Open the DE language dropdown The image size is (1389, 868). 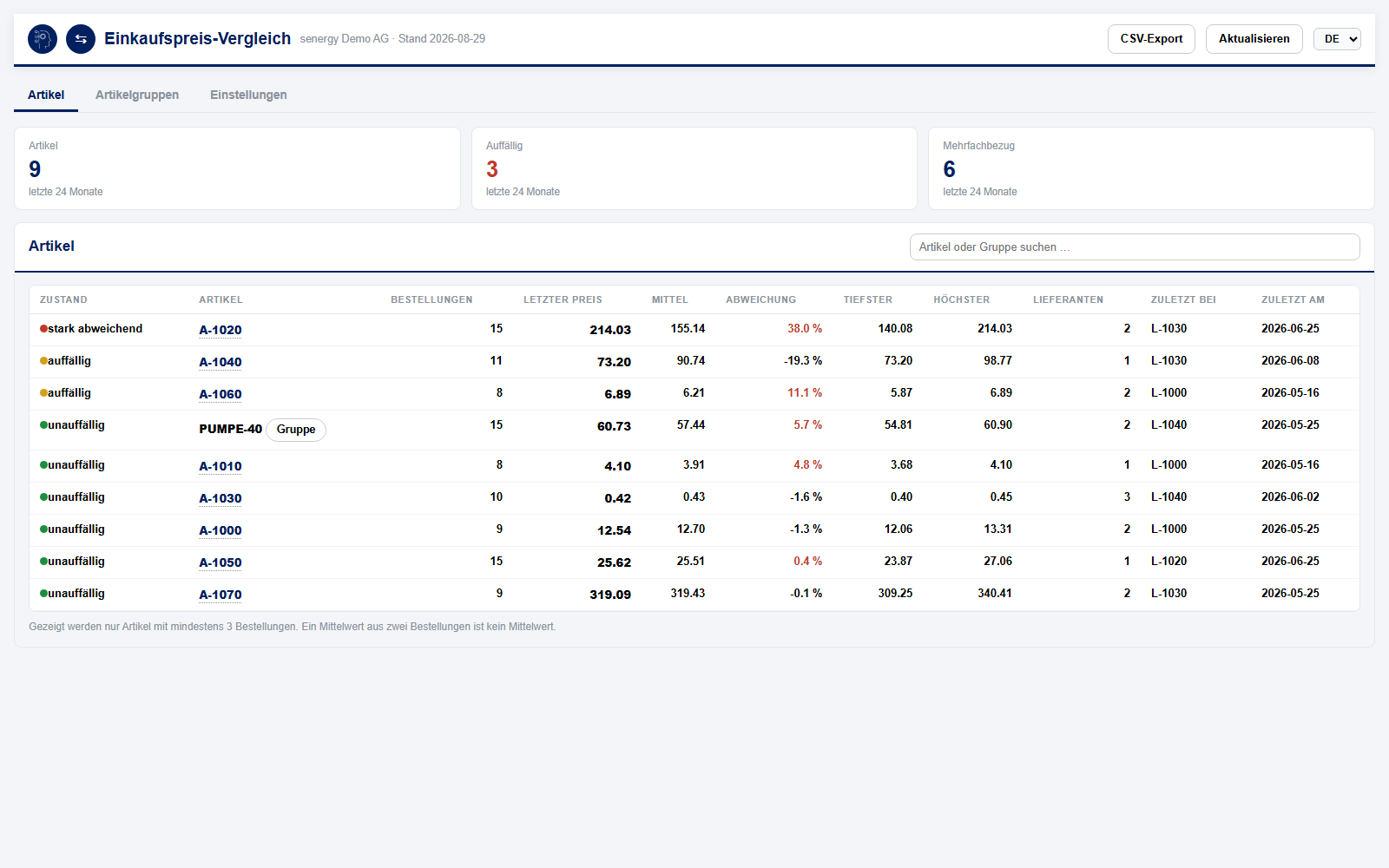[x=1337, y=39]
